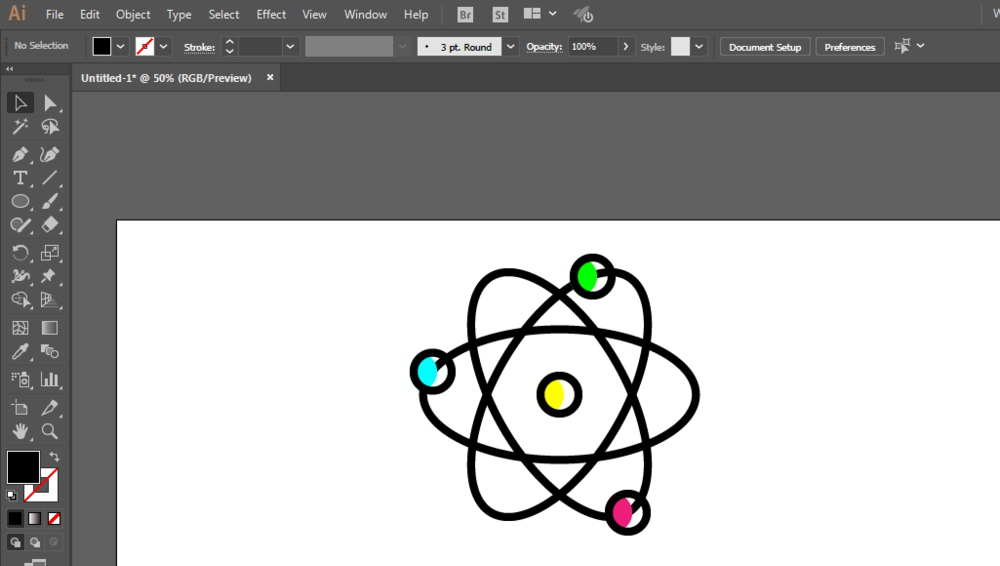Select the Zoom tool

point(50,431)
